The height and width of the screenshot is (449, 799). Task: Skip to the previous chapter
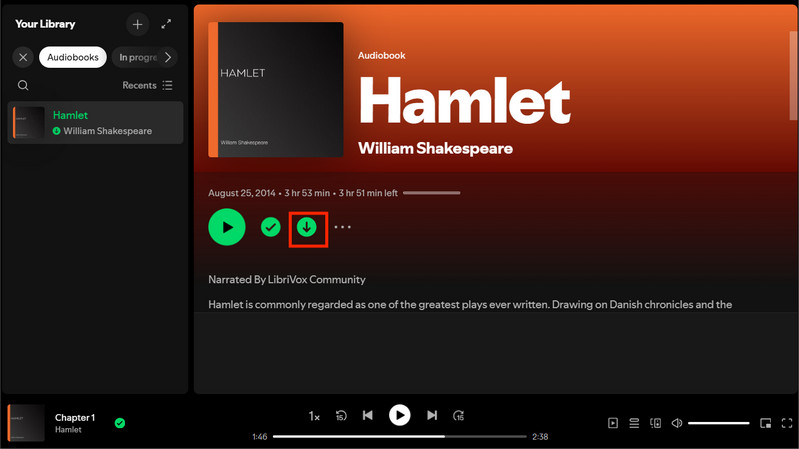(367, 415)
